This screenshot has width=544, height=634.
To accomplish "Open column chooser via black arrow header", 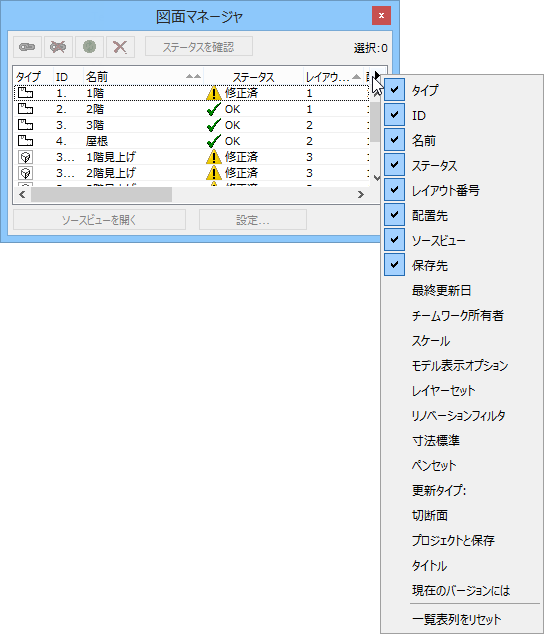I will [377, 76].
